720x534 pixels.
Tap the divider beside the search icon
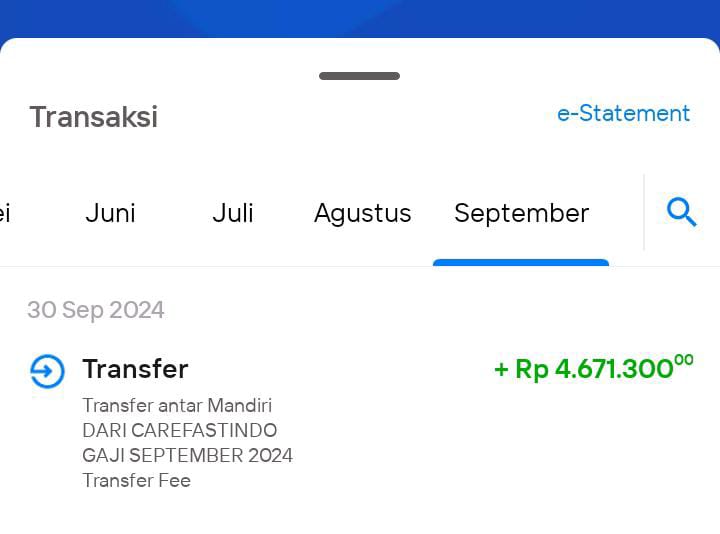tap(644, 212)
